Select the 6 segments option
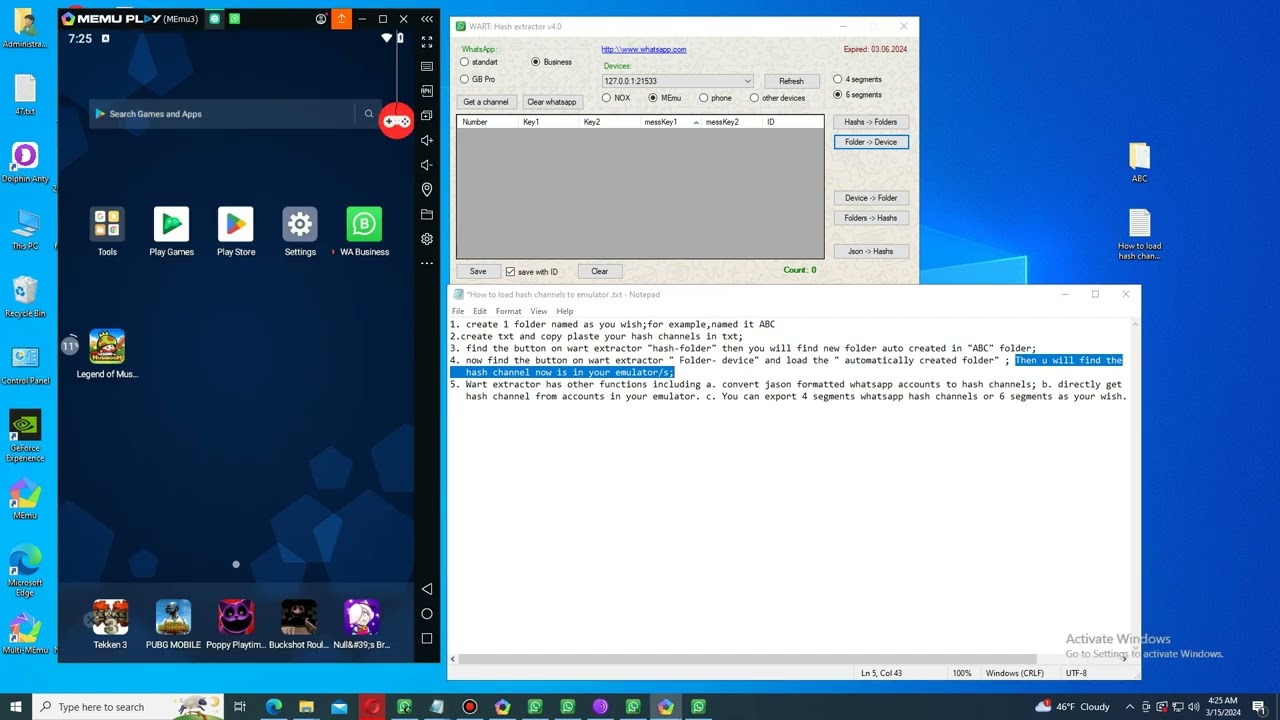The height and width of the screenshot is (720, 1280). [858, 95]
